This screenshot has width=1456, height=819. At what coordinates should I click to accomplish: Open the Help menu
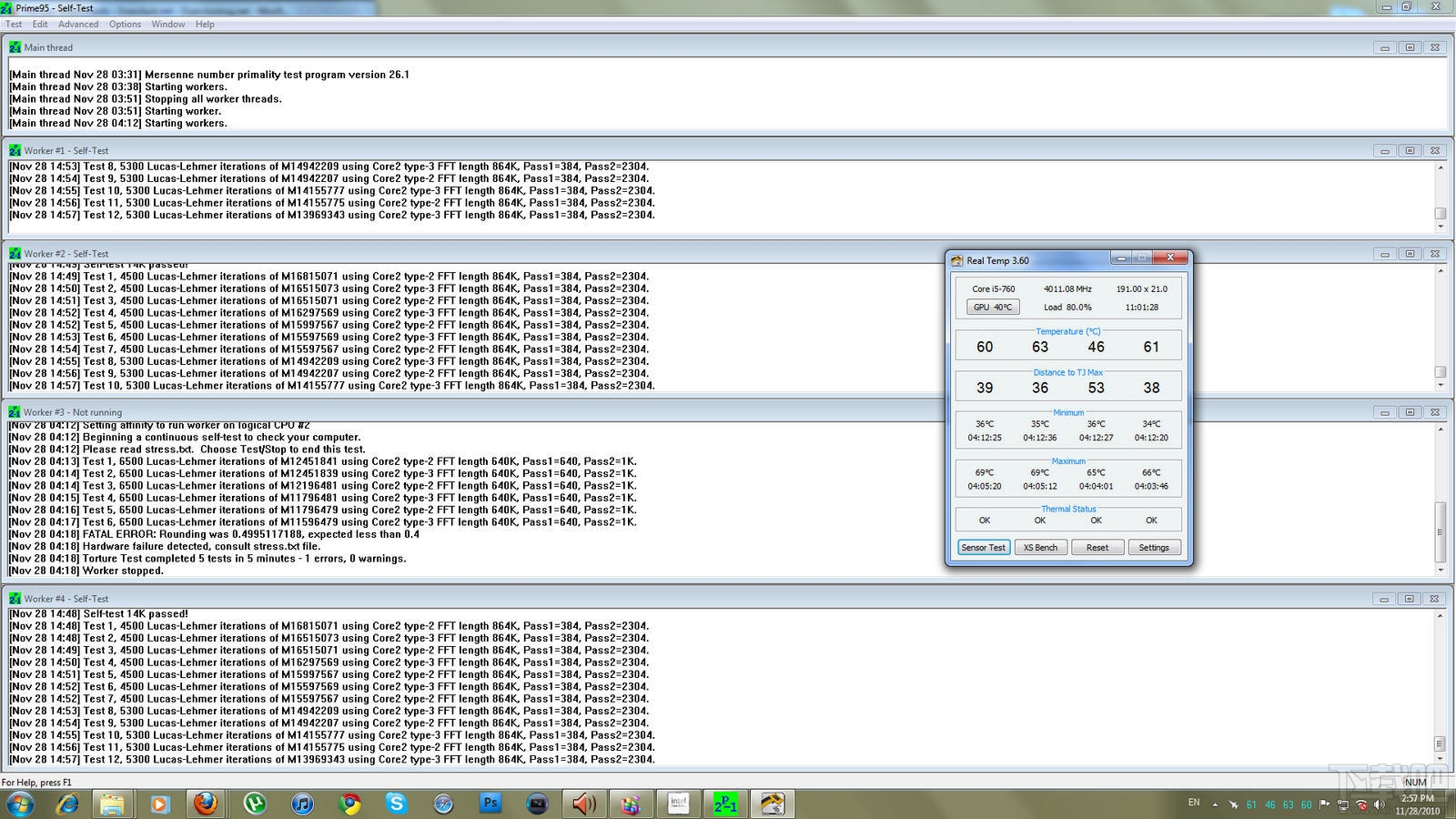tap(205, 24)
